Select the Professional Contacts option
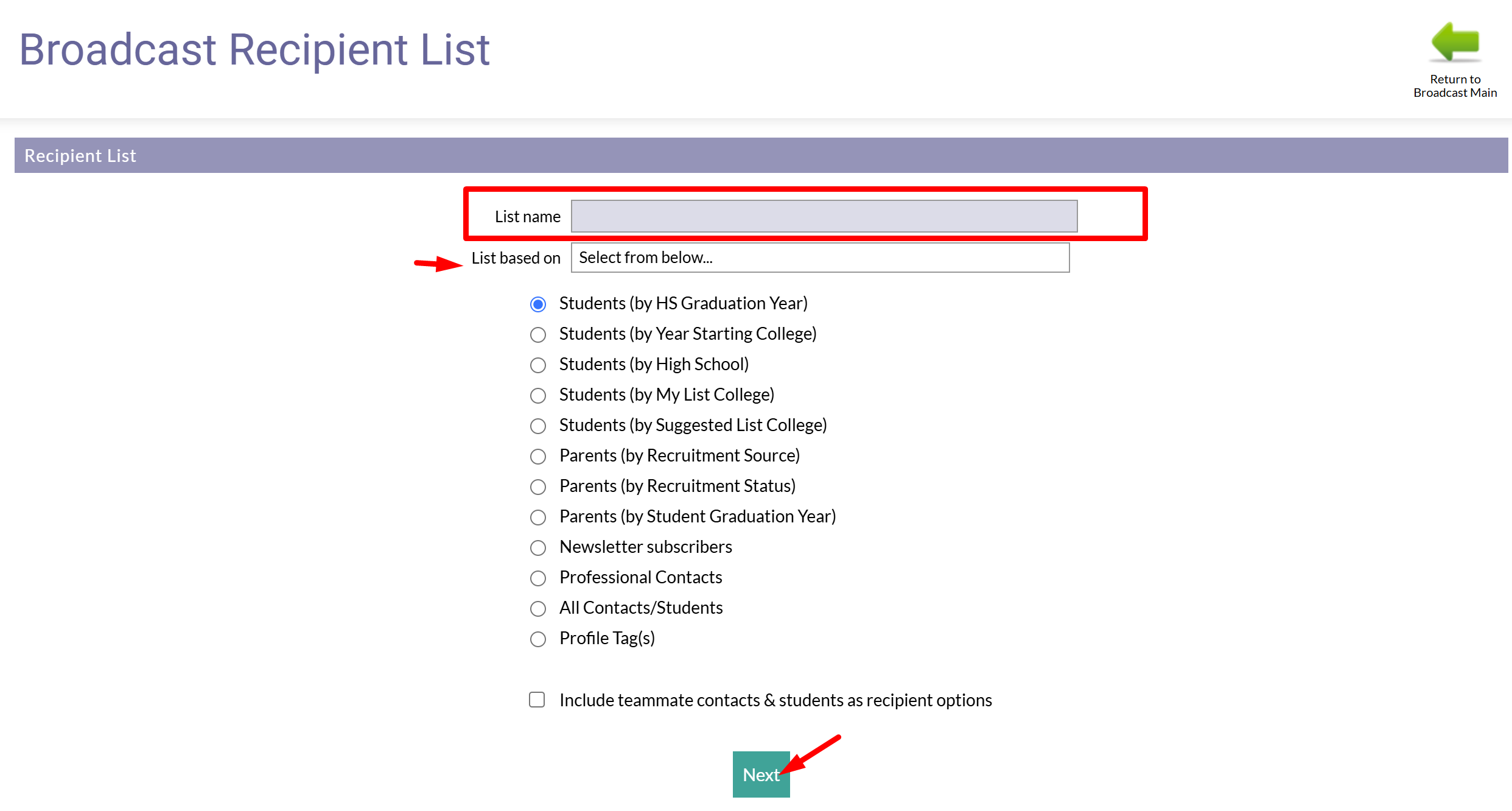Screen dimensions: 1512x811 point(538,578)
